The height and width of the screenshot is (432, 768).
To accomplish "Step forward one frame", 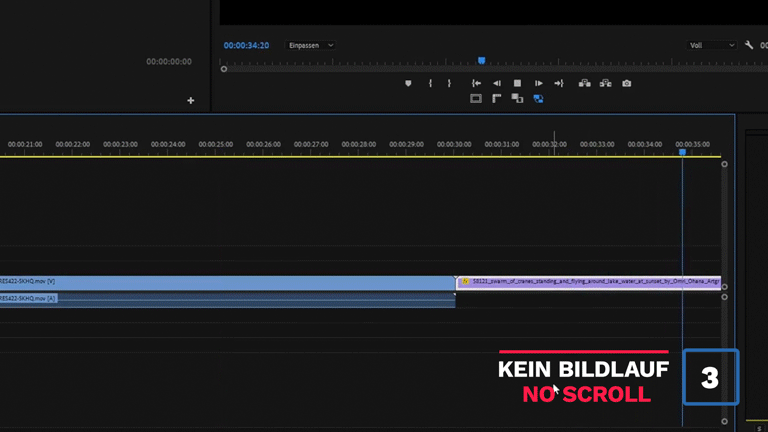I will tap(538, 83).
